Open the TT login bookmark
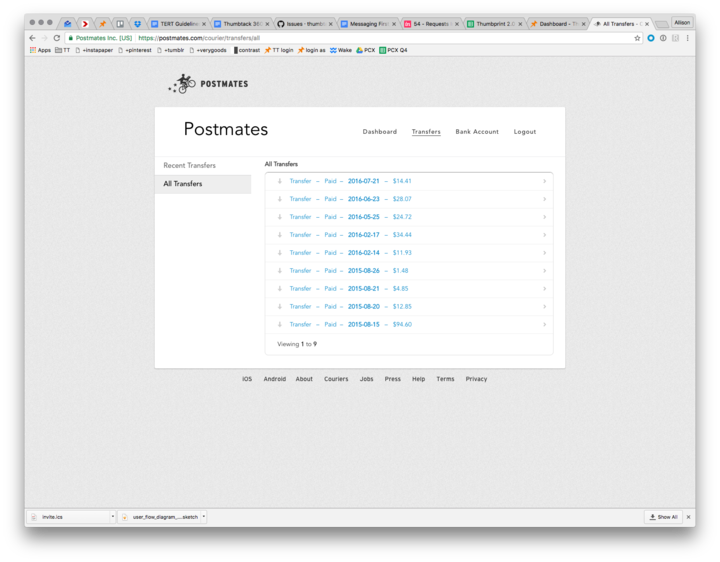Image resolution: width=720 pixels, height=562 pixels. [x=279, y=50]
